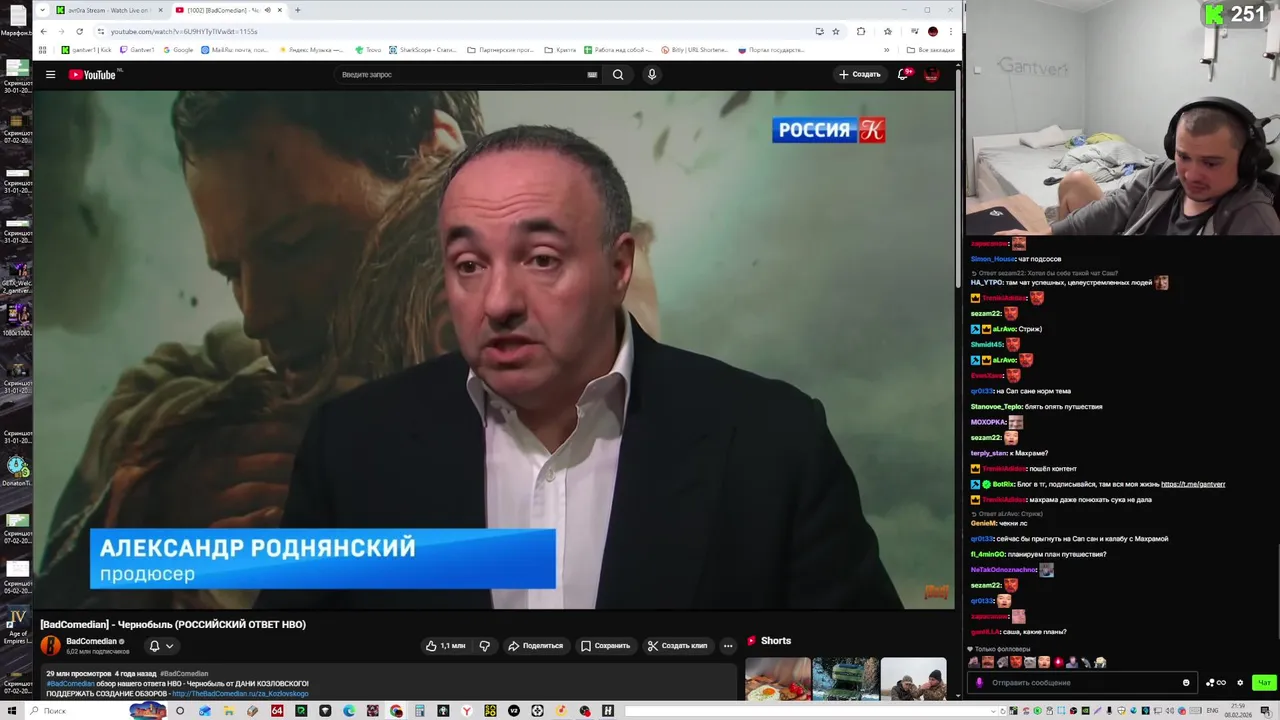Screen dimensions: 1280x720
Task: Open Chrome three-dot menu
Action: 951,31
